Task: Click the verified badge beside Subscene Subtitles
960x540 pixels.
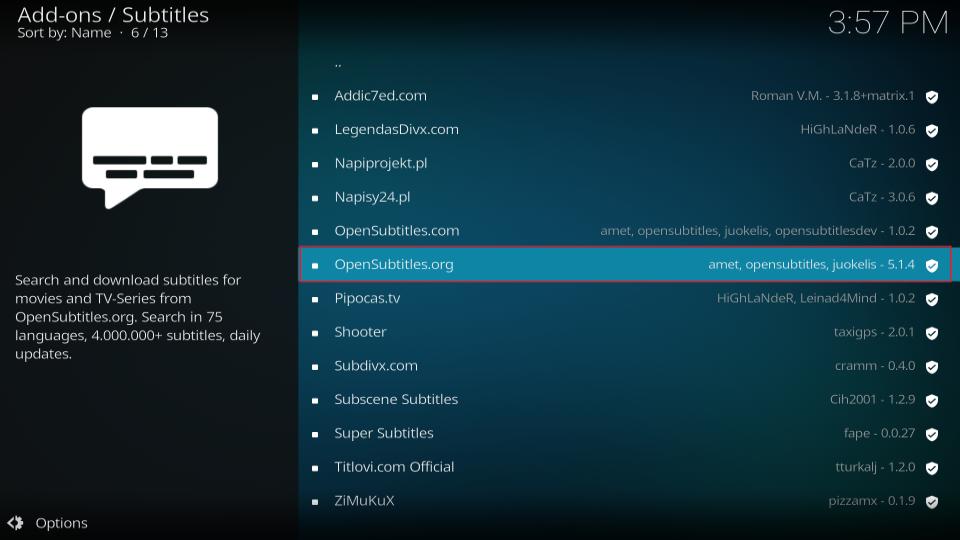Action: click(x=931, y=400)
